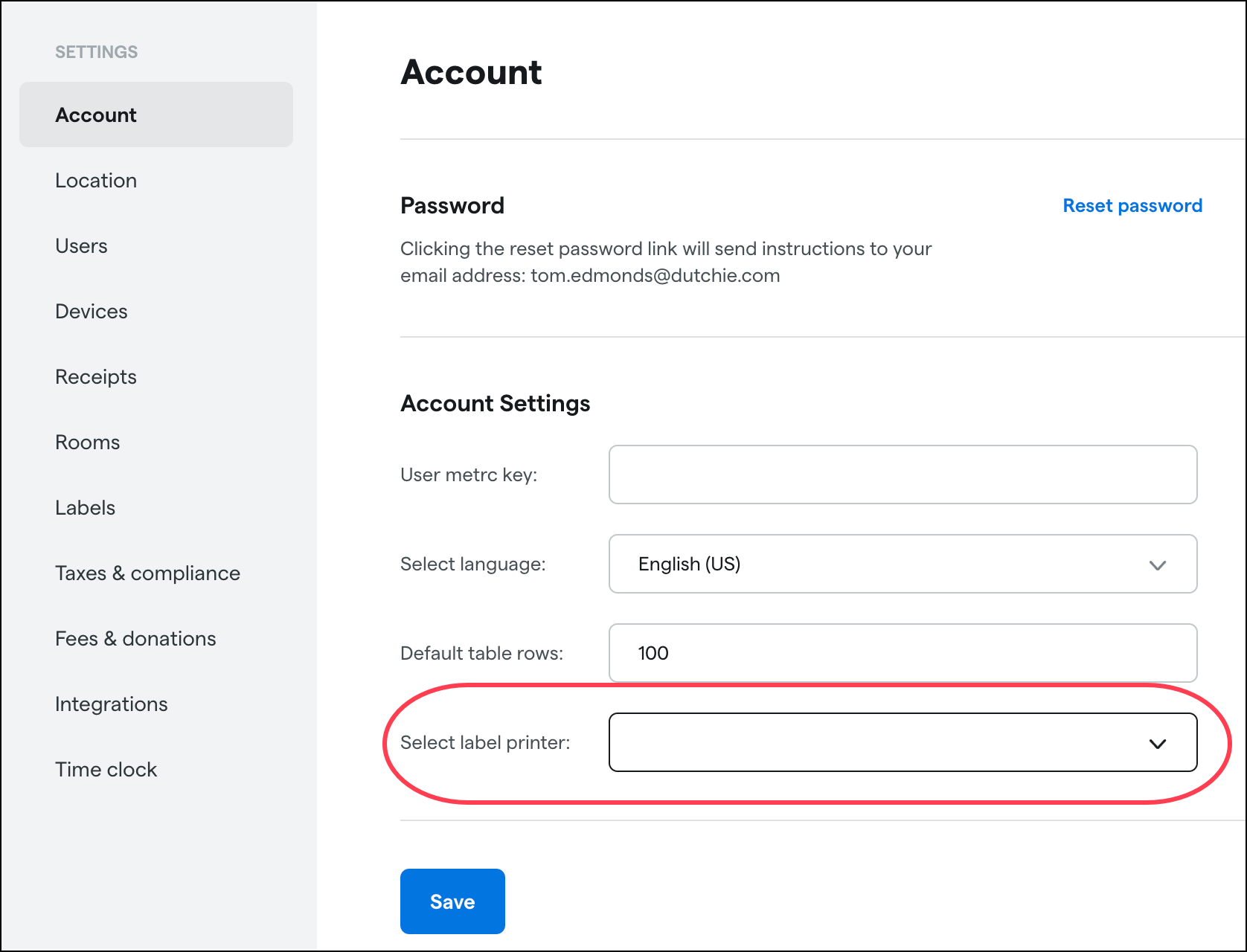The width and height of the screenshot is (1247, 952).
Task: Select Time clock in the sidebar
Action: [106, 770]
